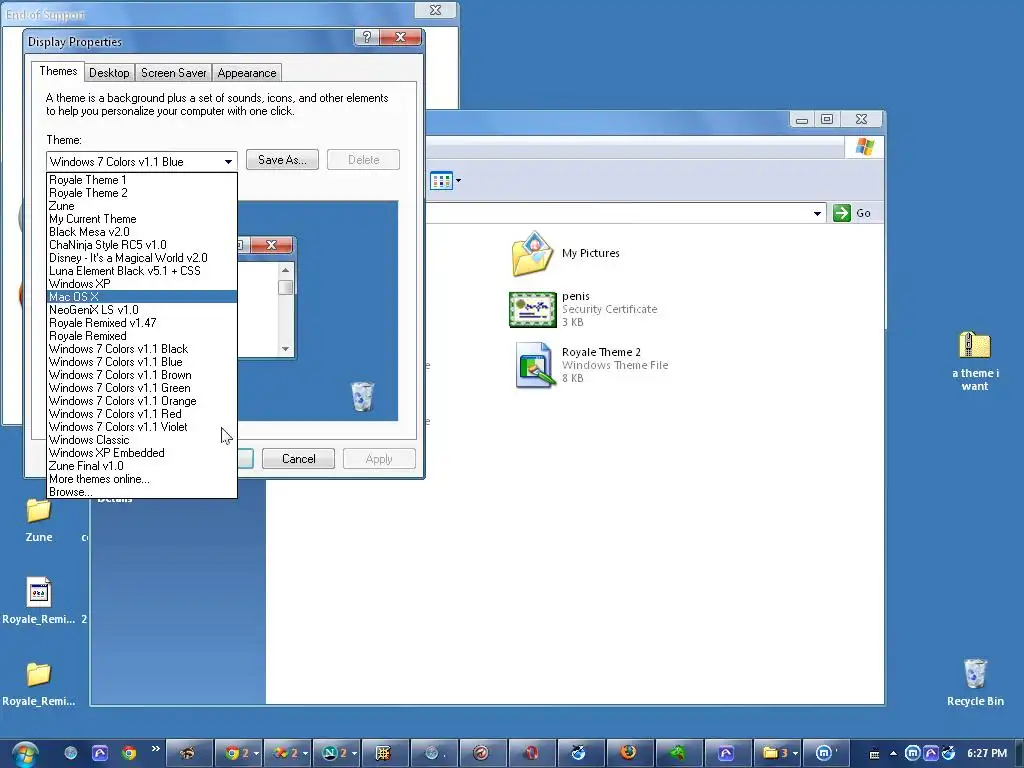Show hidden system tray icons arrow
Viewport: 1024px width, 768px height.
[x=893, y=753]
